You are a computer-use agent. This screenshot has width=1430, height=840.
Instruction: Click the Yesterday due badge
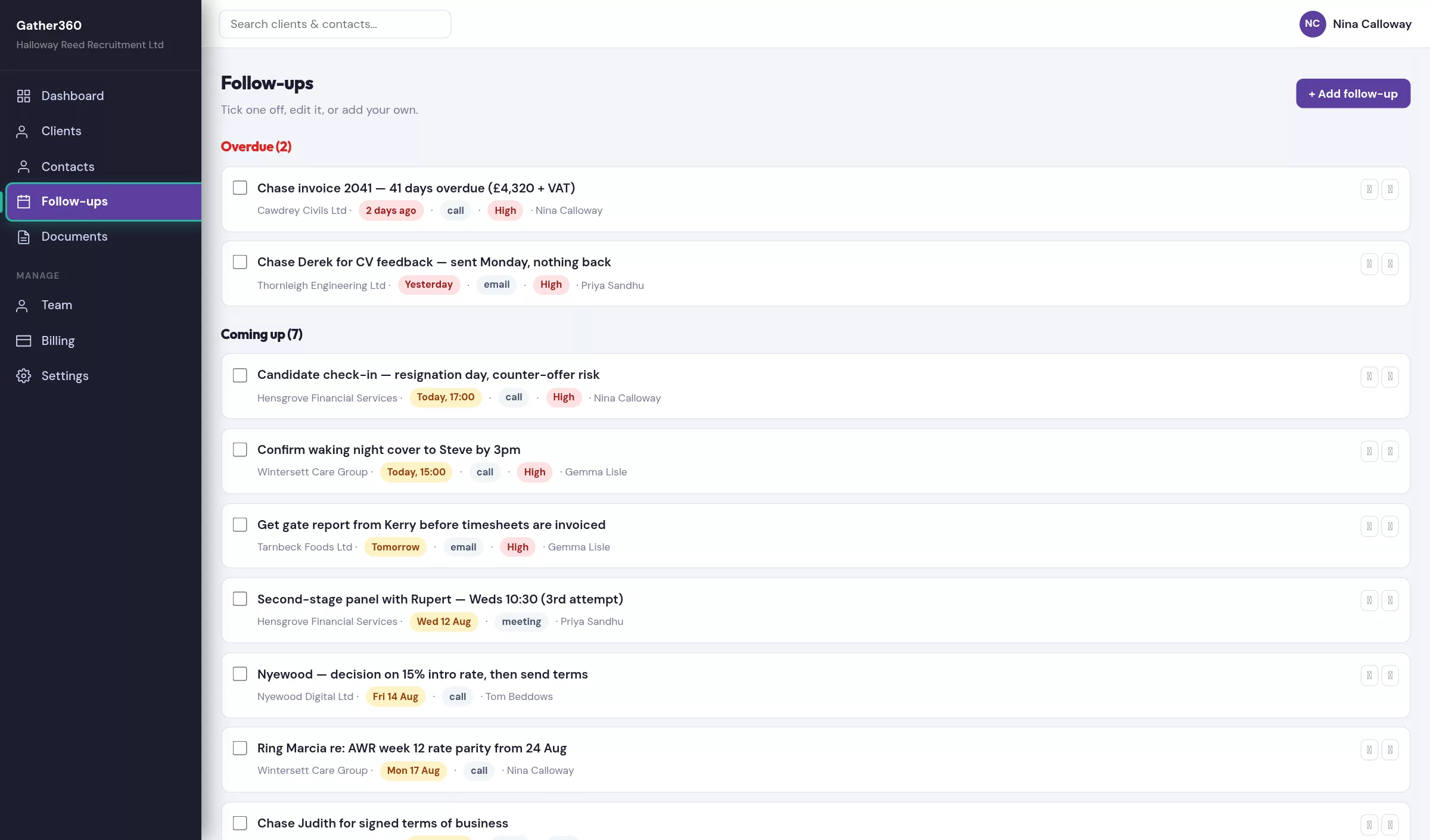[x=428, y=285]
